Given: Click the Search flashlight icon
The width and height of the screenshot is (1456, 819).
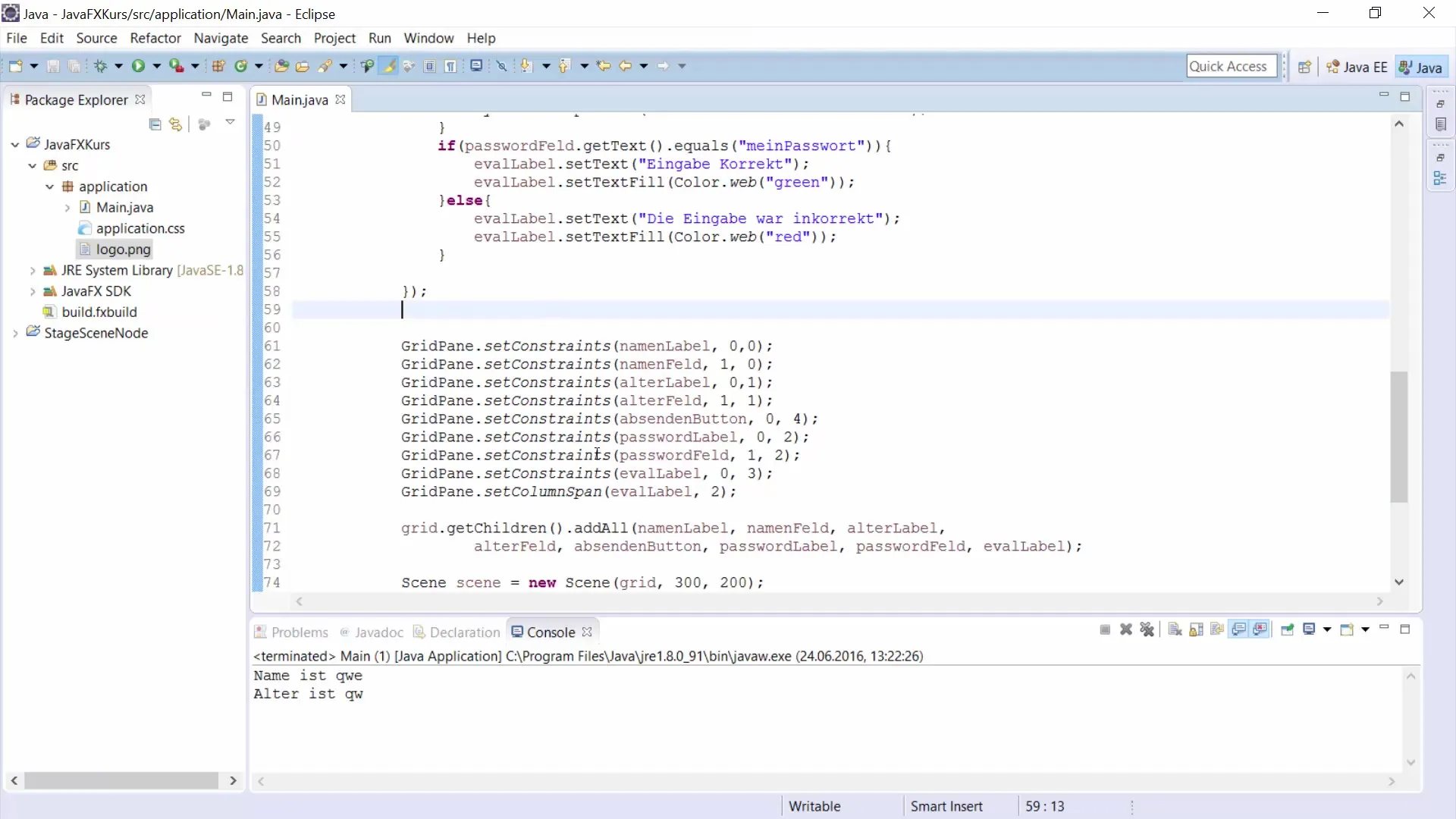Looking at the screenshot, I should (x=325, y=66).
